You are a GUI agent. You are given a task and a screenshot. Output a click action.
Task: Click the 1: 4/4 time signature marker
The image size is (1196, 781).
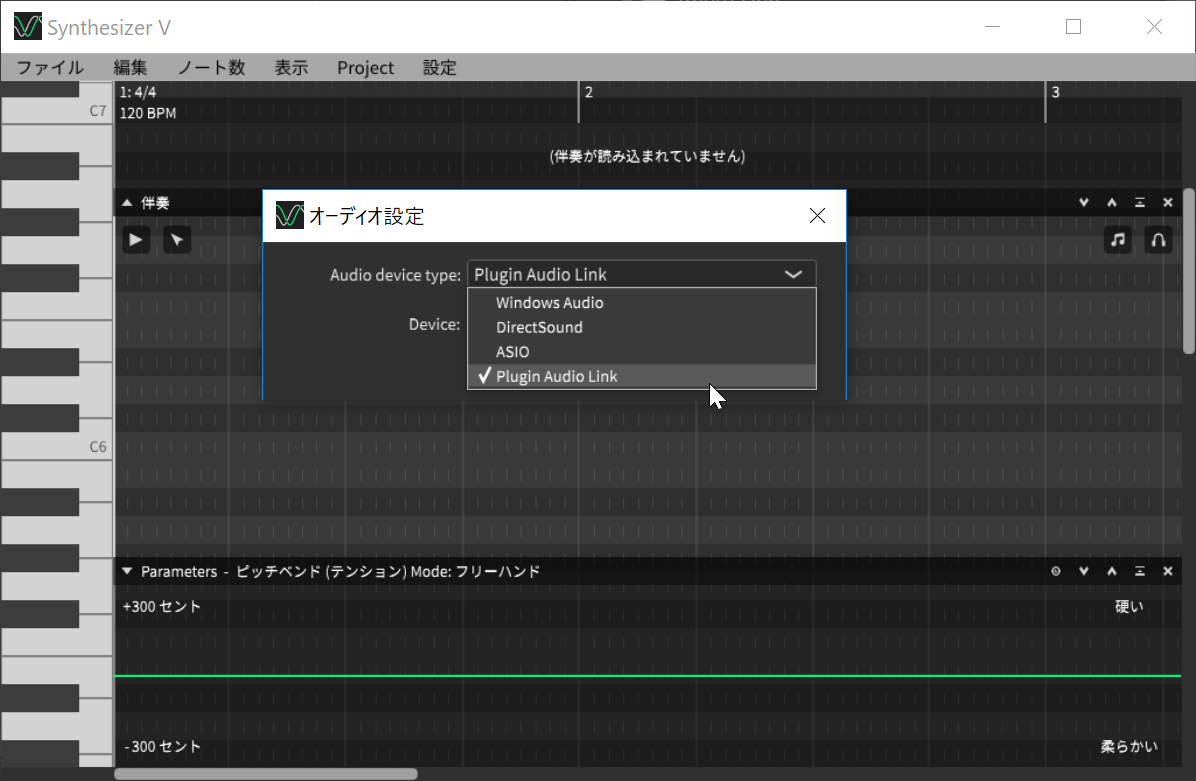point(138,92)
